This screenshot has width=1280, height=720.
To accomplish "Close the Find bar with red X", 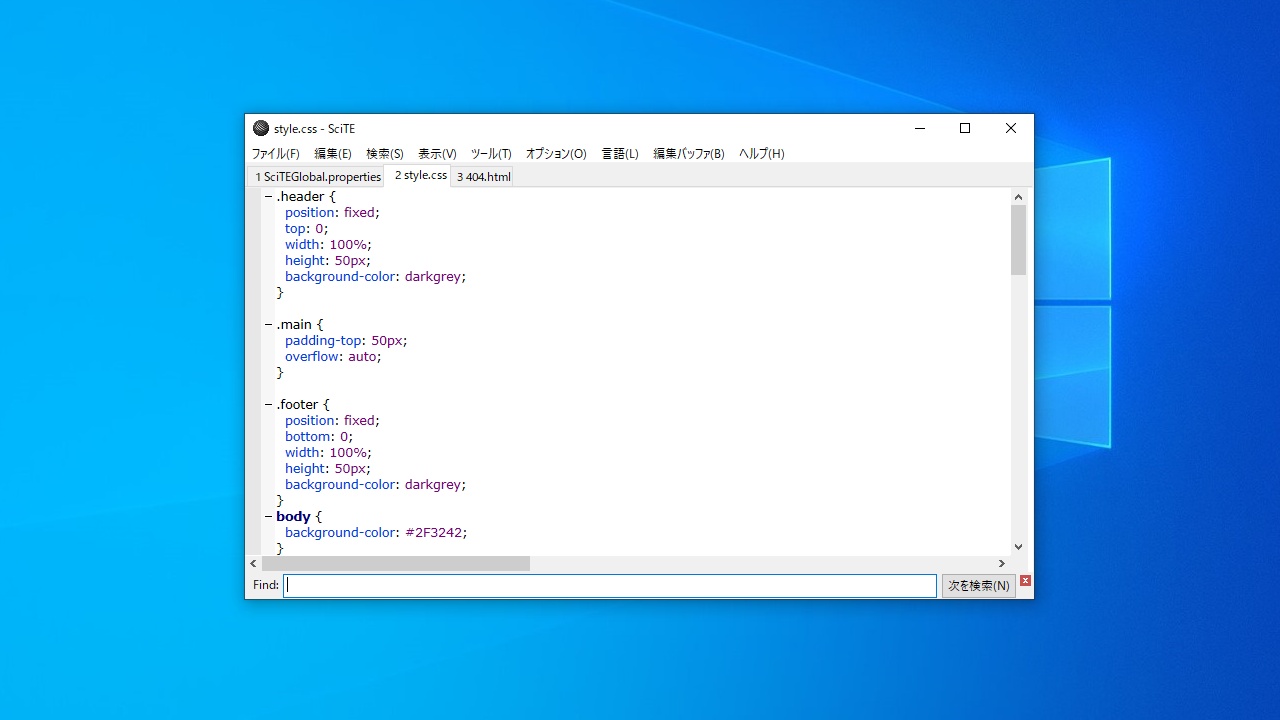I will coord(1025,581).
